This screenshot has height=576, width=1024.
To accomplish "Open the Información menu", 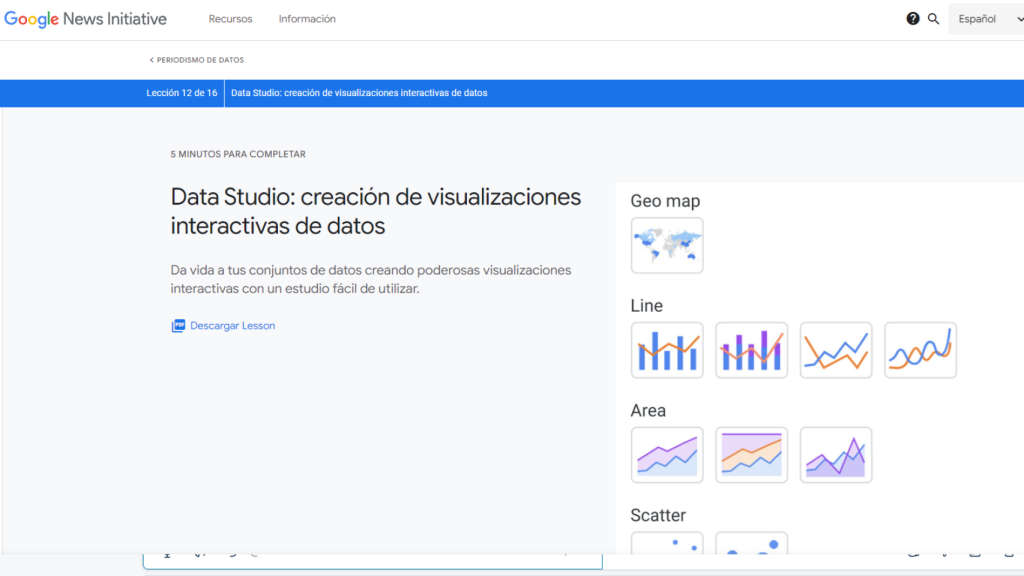I will [306, 18].
